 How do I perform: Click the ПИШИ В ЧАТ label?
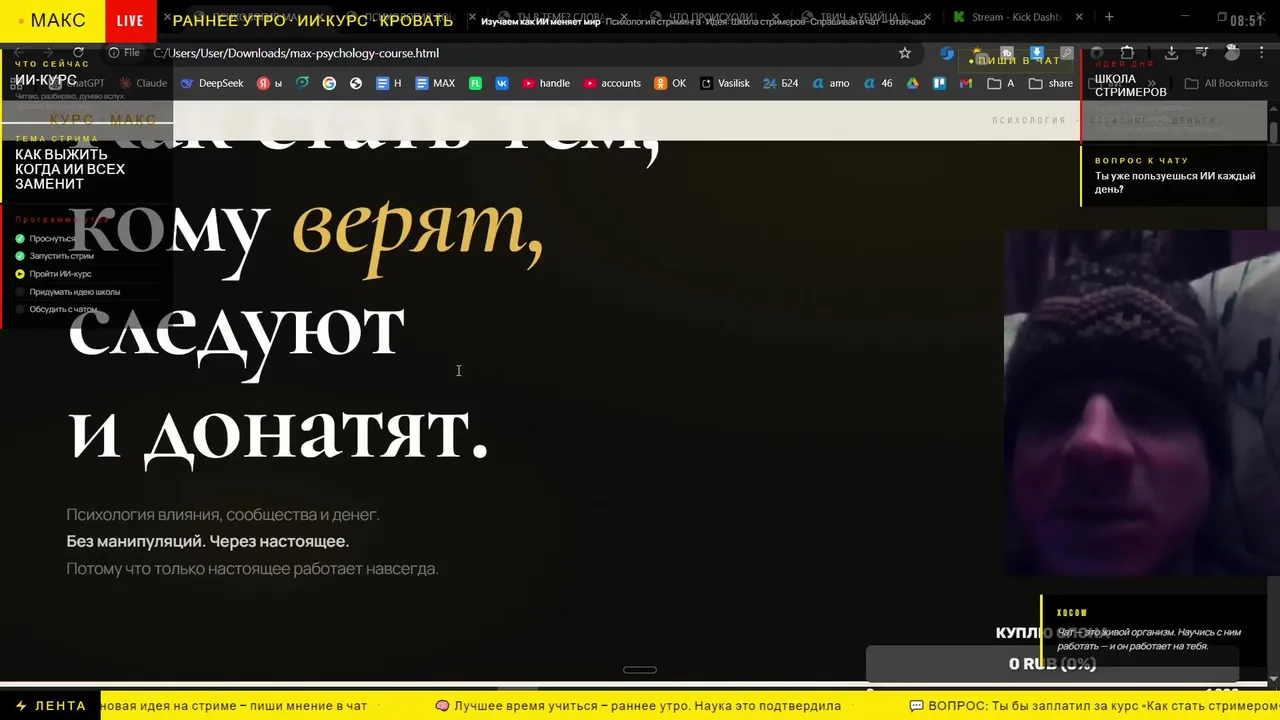tap(1014, 61)
